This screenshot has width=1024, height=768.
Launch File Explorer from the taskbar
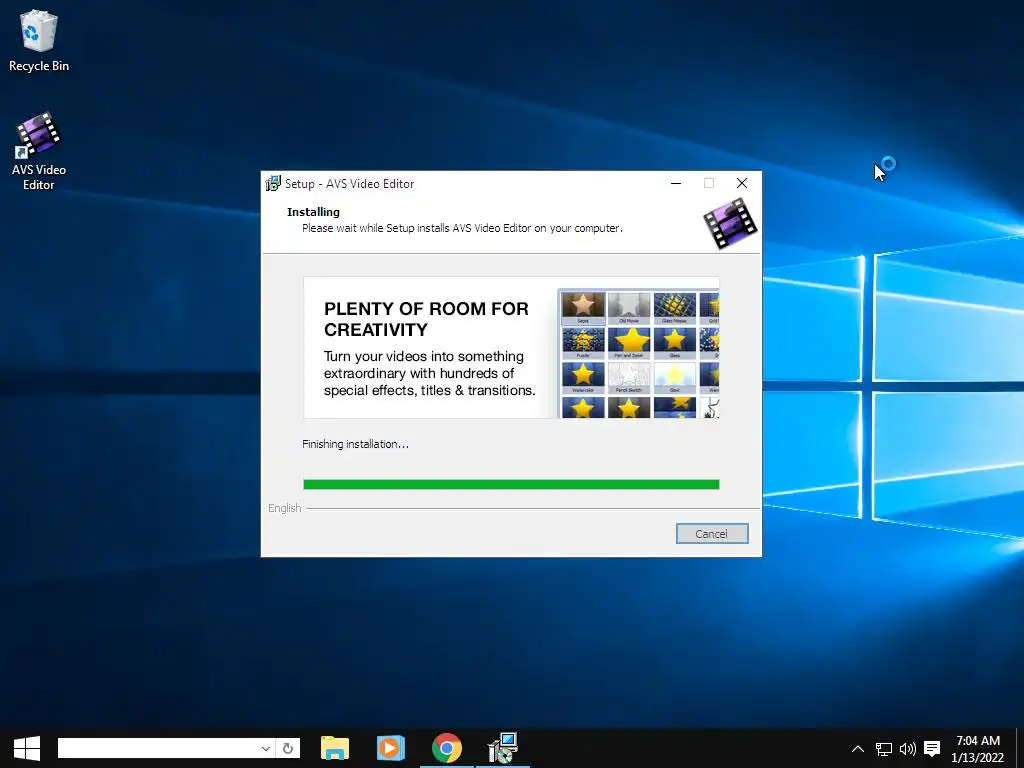pyautogui.click(x=335, y=748)
